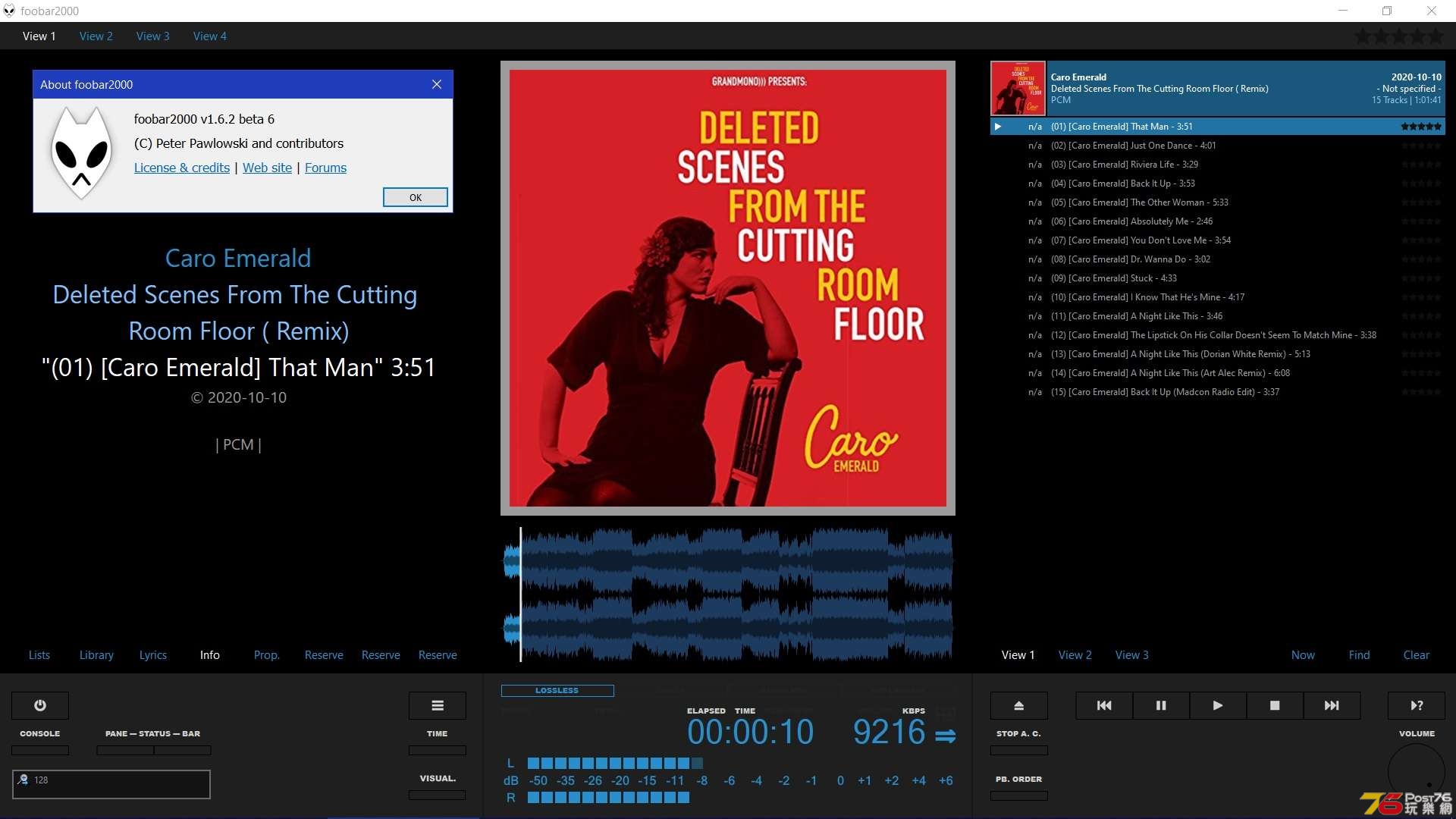1456x819 pixels.
Task: Toggle the Console indicator switch
Action: pos(40,750)
